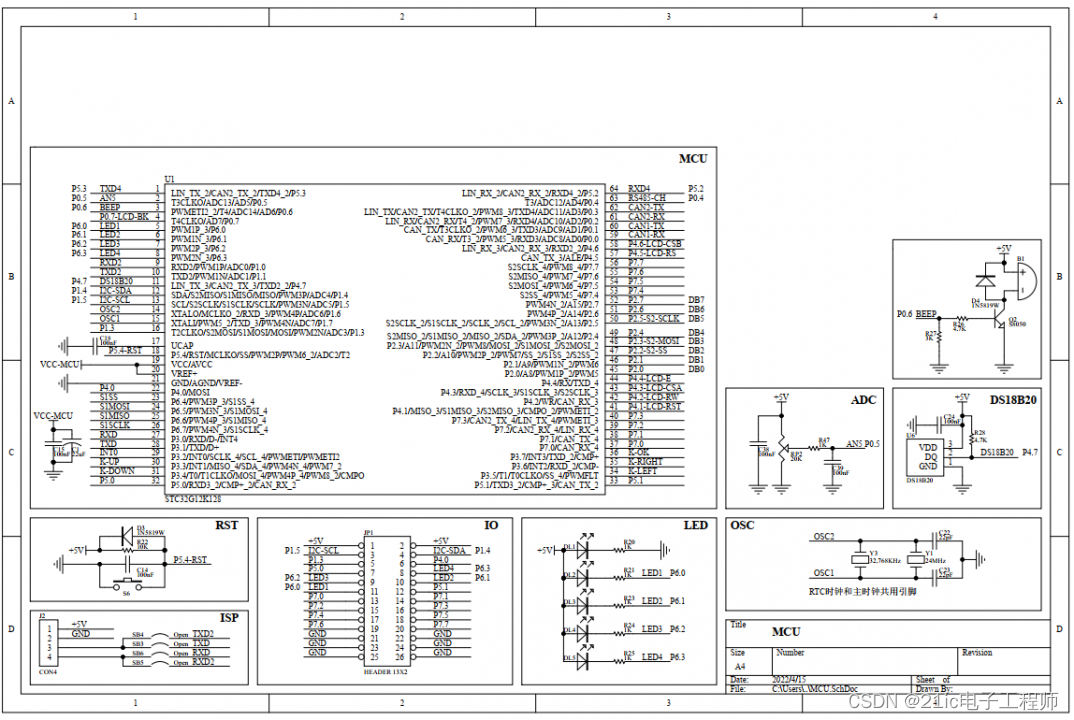Click the Y1 24MHz crystal symbol
This screenshot has width=1074, height=720.
click(x=916, y=558)
